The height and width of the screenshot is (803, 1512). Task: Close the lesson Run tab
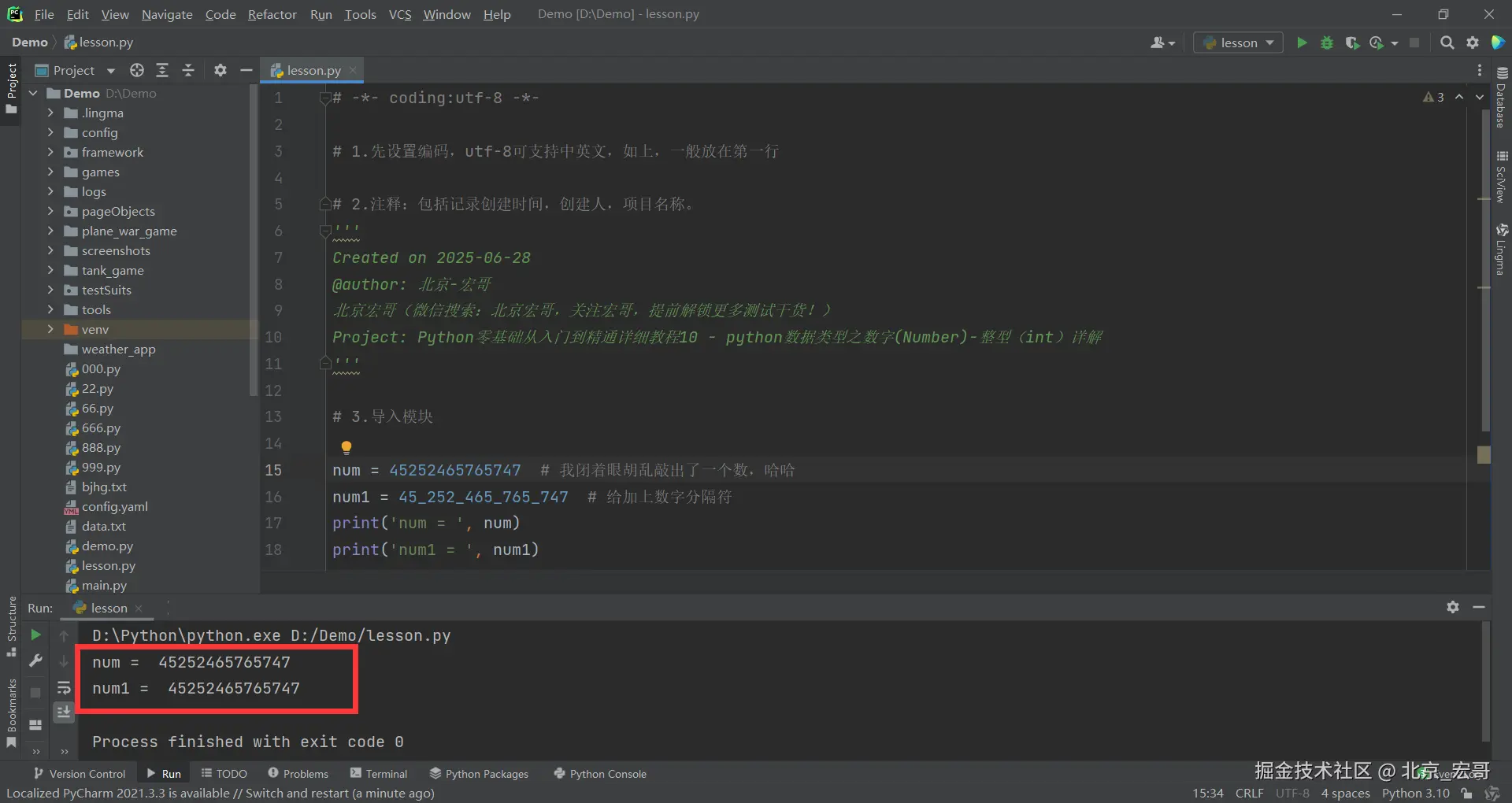(x=139, y=608)
